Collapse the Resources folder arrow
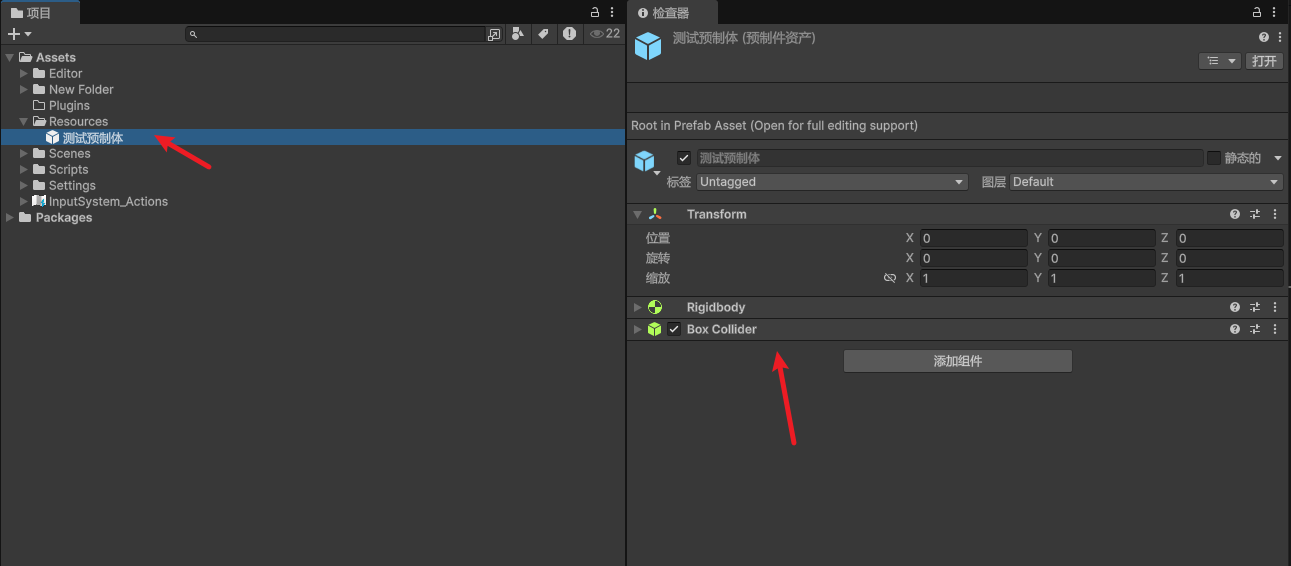This screenshot has width=1291, height=566. click(x=24, y=122)
